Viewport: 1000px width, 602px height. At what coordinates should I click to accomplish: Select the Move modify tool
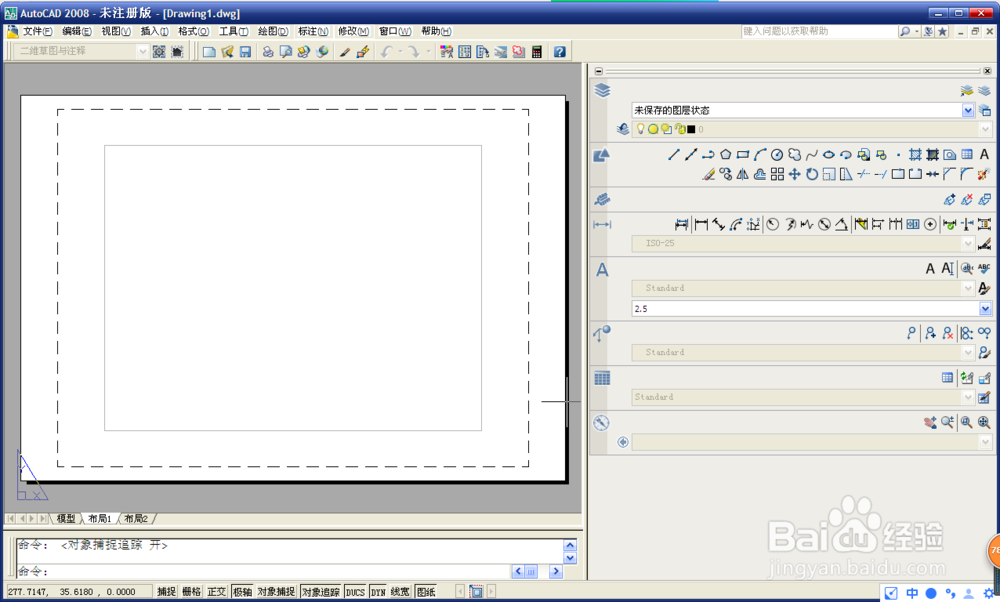pyautogui.click(x=794, y=174)
